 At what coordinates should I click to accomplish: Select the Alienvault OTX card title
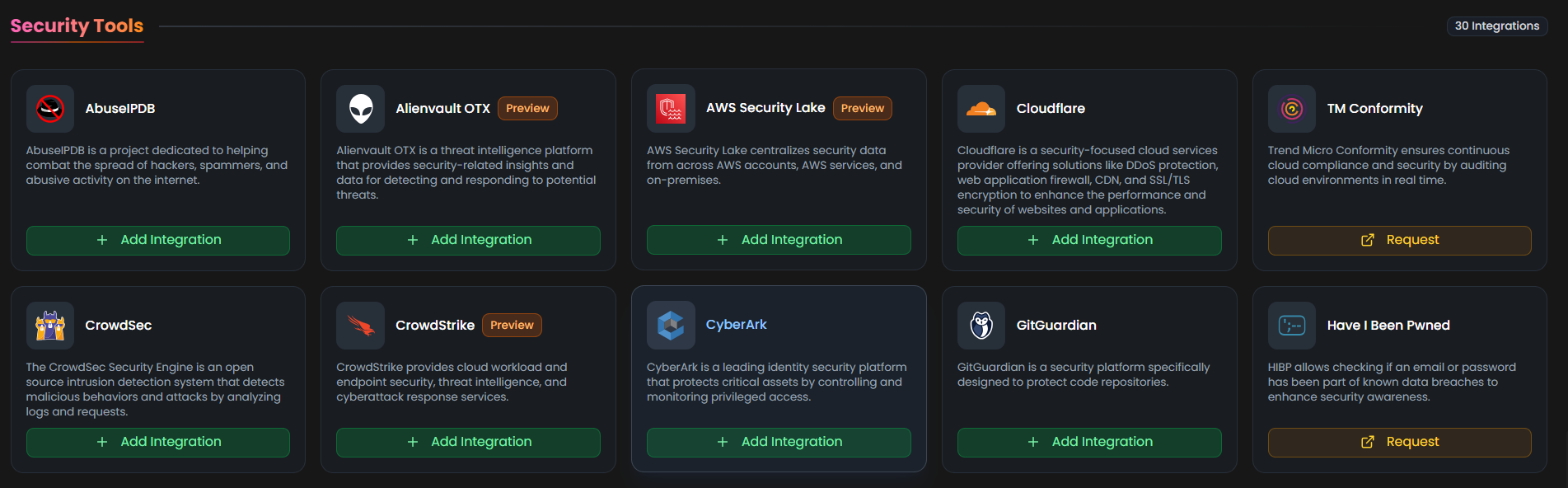(x=442, y=109)
